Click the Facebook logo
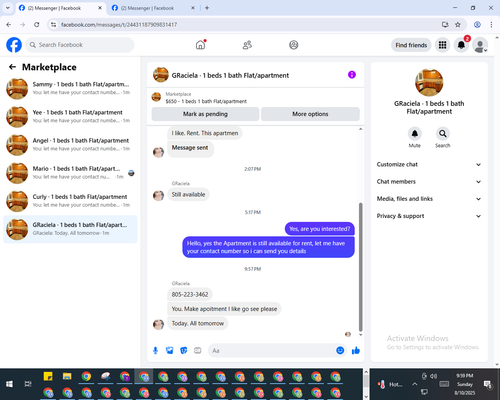Viewport: 500px width, 400px height. [14, 45]
